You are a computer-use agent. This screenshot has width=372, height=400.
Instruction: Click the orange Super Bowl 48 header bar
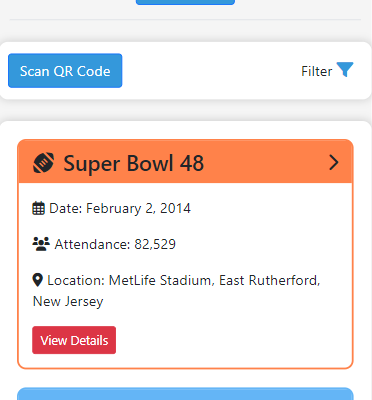pyautogui.click(x=185, y=161)
